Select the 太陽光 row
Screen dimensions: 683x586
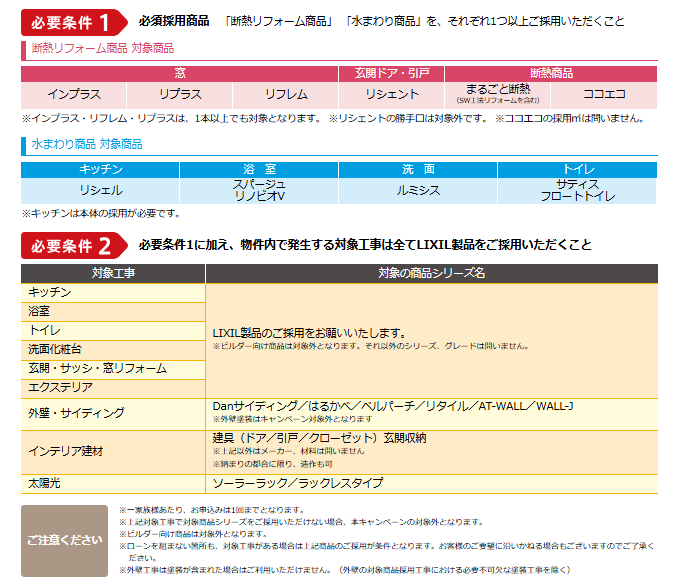pos(113,484)
